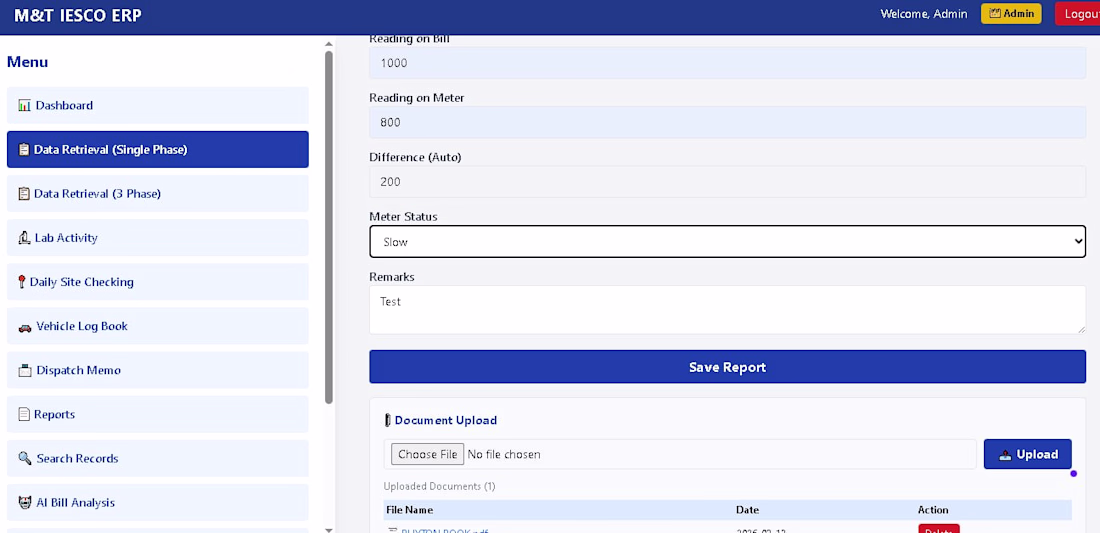Click the File Name column header
The height and width of the screenshot is (533, 1100).
pyautogui.click(x=410, y=510)
